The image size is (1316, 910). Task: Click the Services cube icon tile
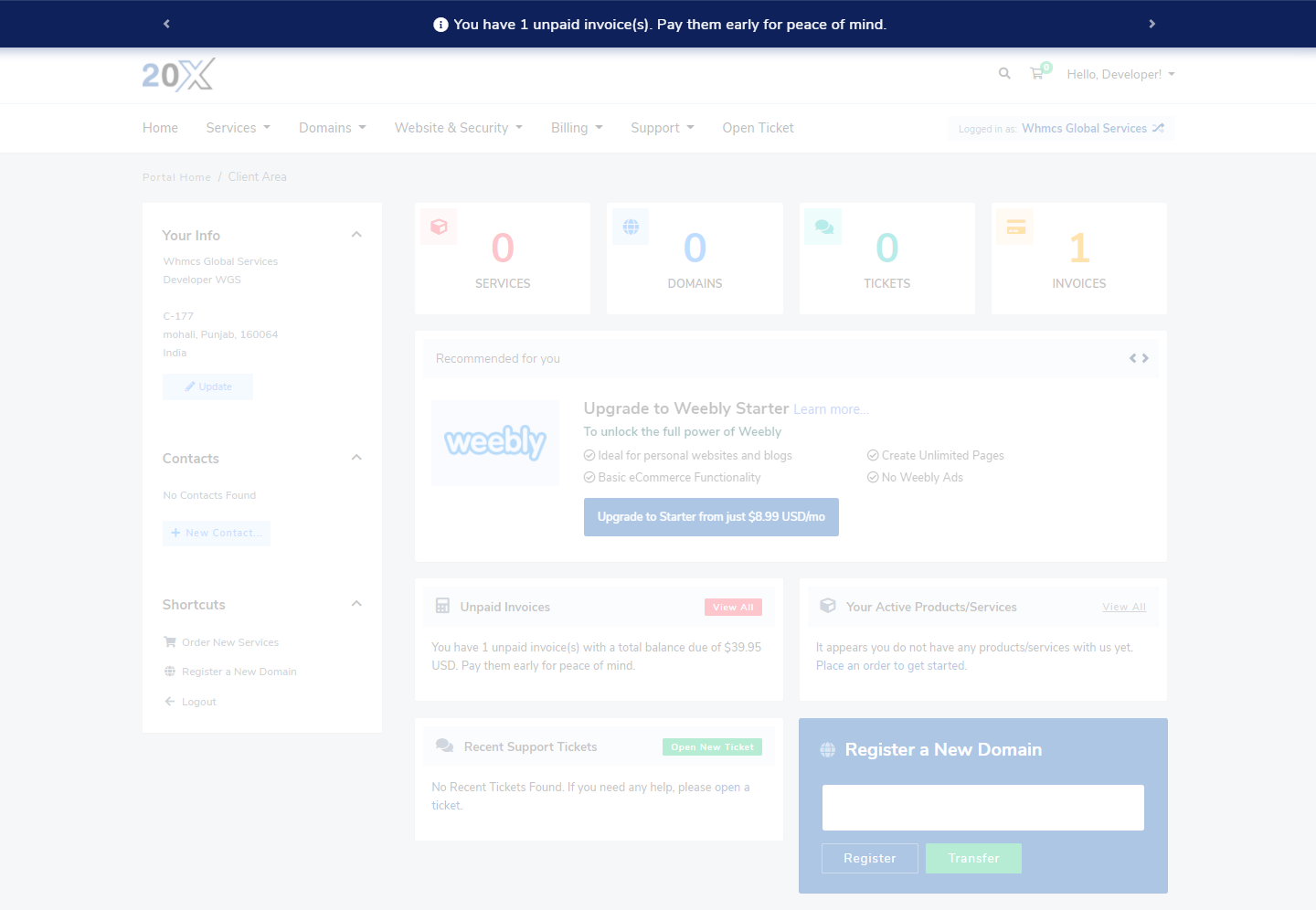[x=439, y=227]
